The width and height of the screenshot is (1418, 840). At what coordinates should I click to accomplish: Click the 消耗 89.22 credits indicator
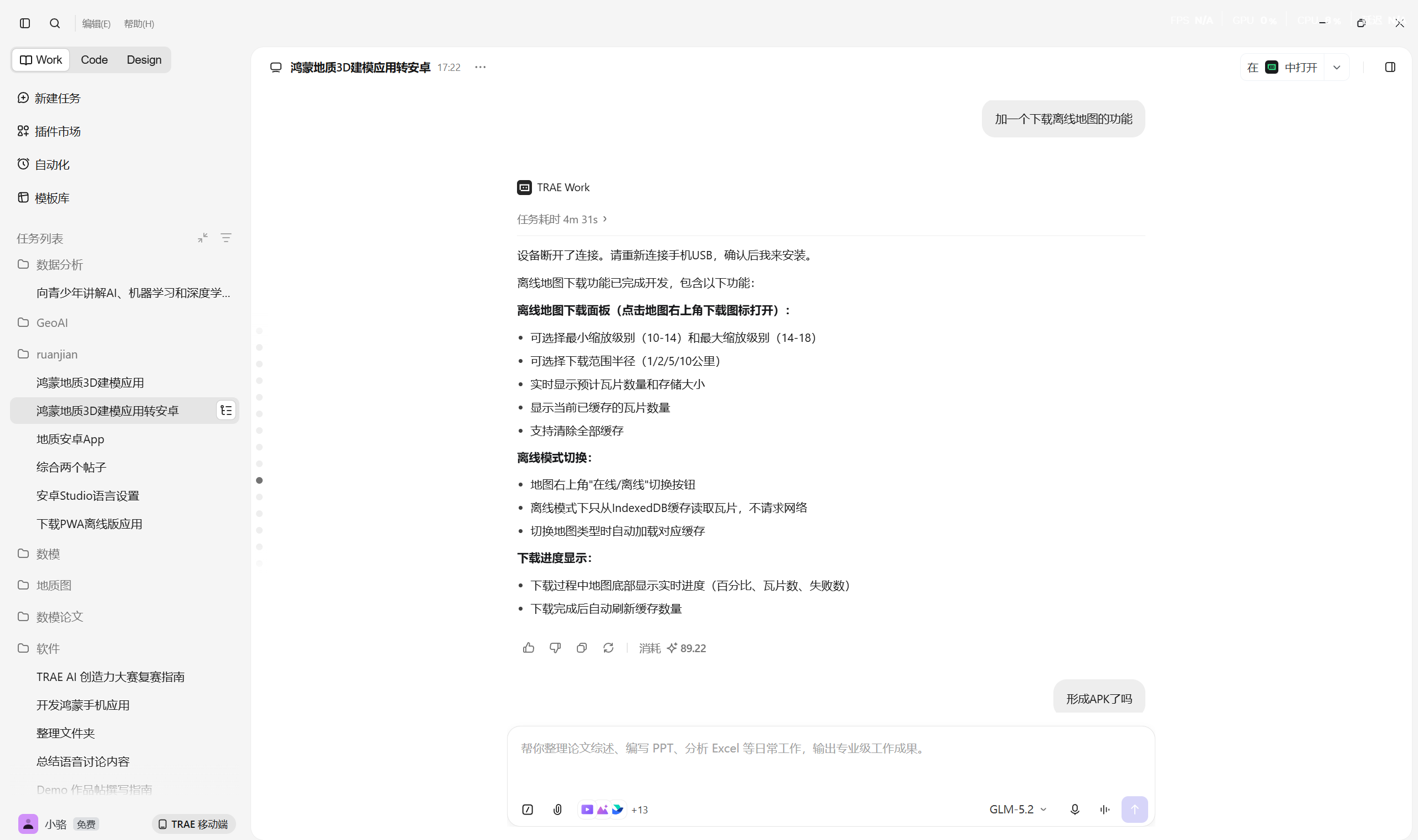673,648
